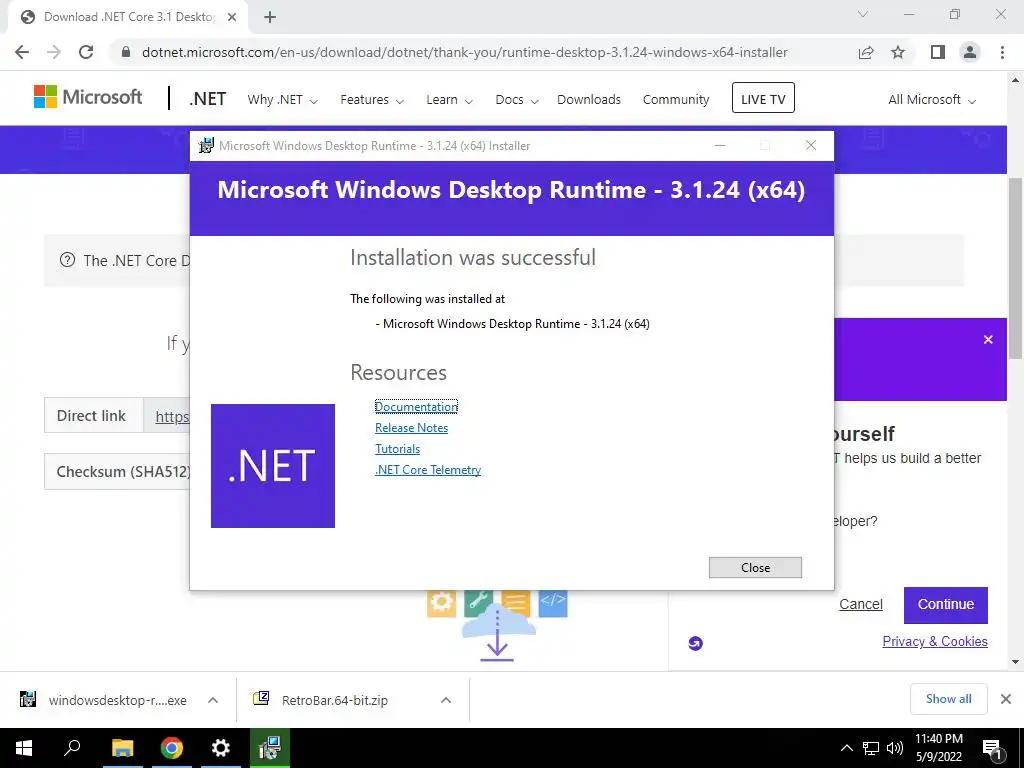
Task: Click Show all downloads
Action: point(948,699)
